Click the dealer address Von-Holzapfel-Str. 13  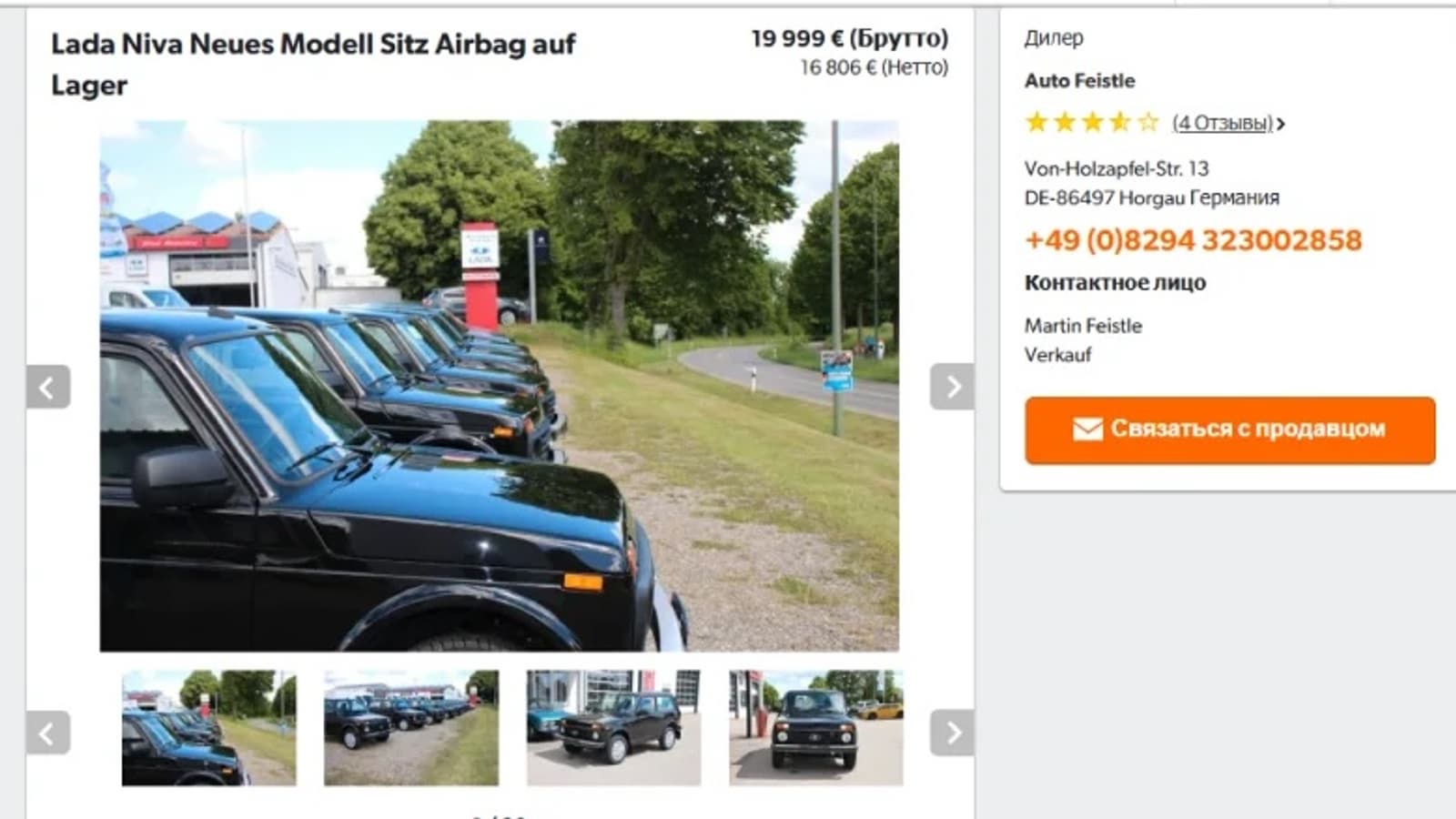click(1117, 168)
